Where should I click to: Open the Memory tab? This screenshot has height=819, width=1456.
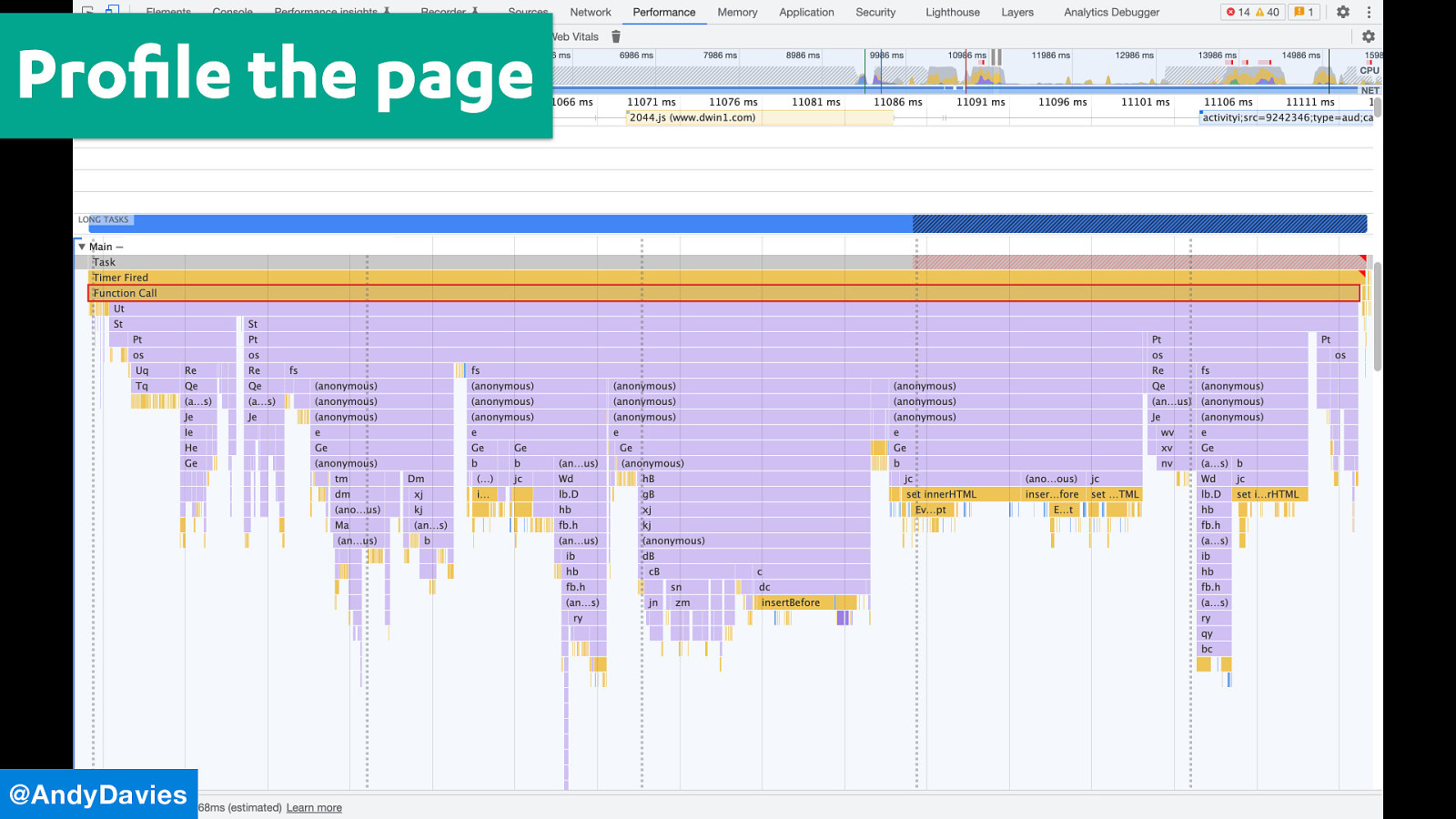pyautogui.click(x=737, y=12)
